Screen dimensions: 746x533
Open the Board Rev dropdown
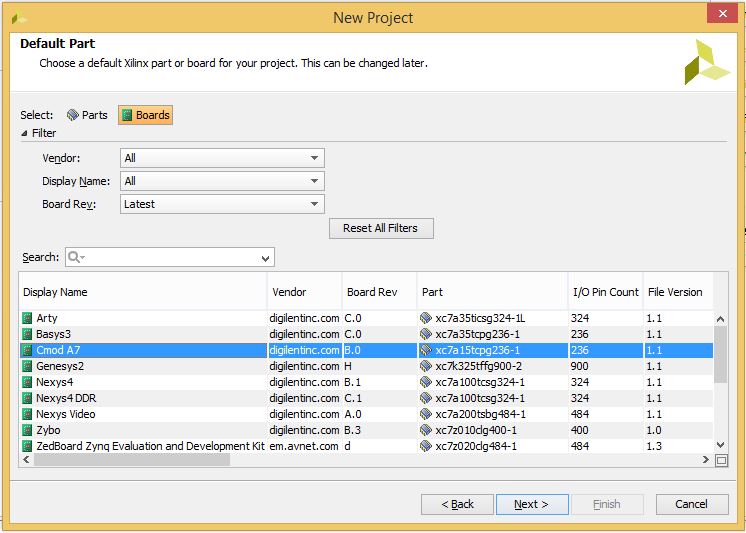[222, 204]
